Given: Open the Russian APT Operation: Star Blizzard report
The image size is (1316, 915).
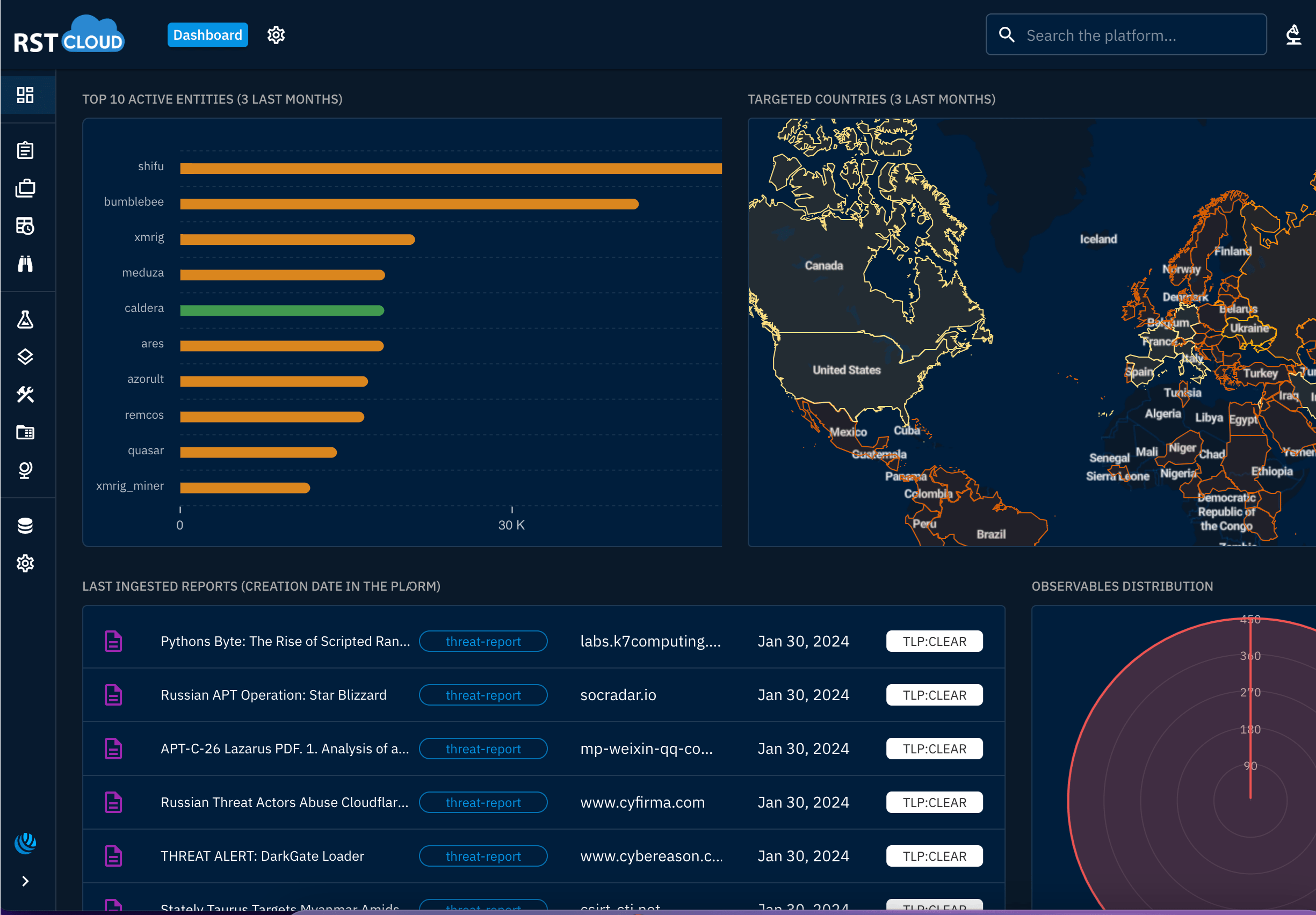Looking at the screenshot, I should [x=273, y=695].
